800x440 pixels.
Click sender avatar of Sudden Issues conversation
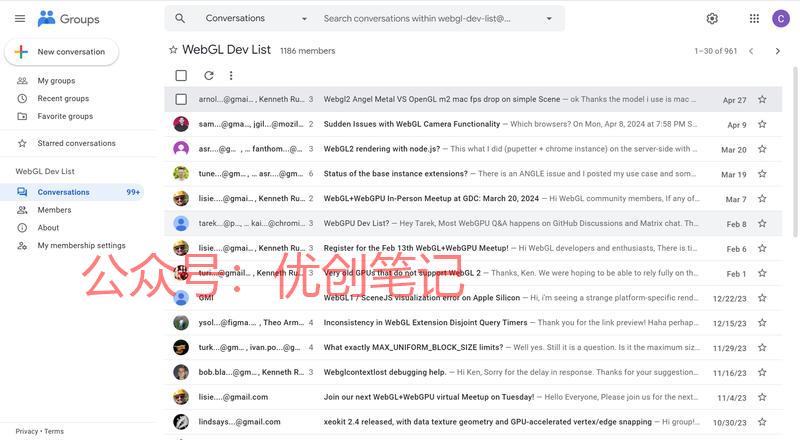[x=181, y=124]
